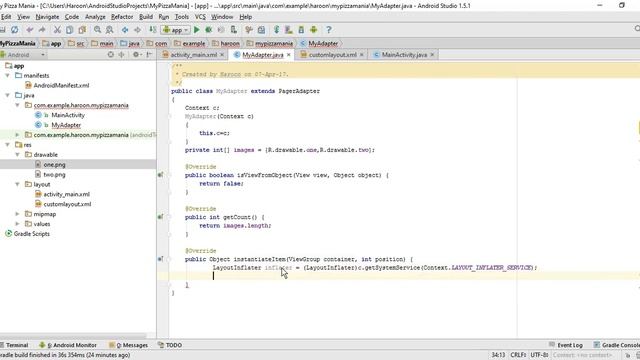The height and width of the screenshot is (360, 640).
Task: Click Scroll from Source target icon
Action: (x=111, y=54)
